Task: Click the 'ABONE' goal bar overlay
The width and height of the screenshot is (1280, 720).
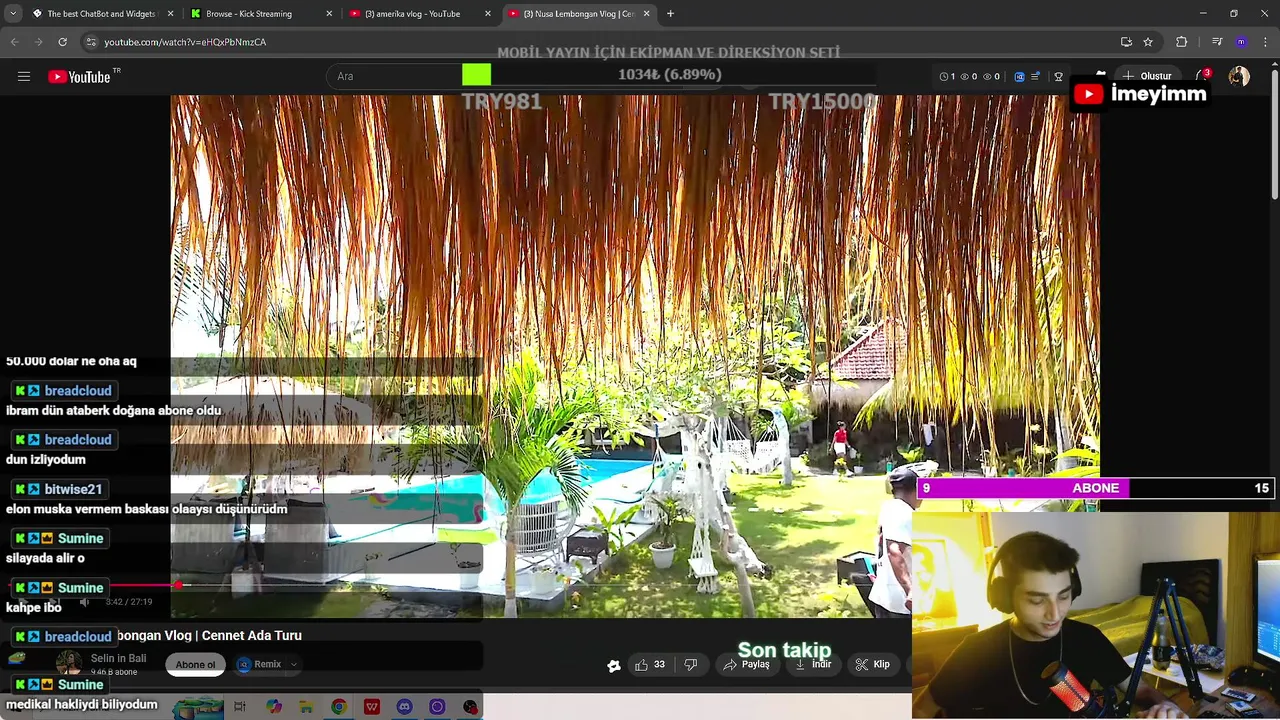Action: [x=1096, y=488]
